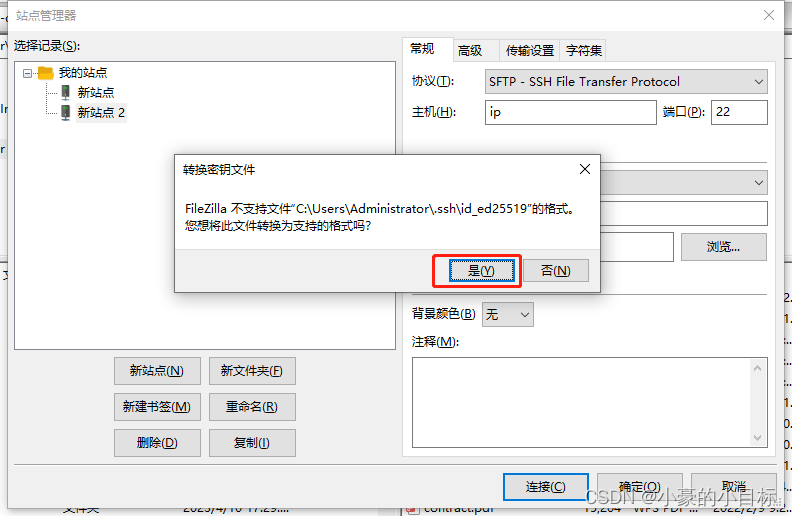Select the 新站点 tree entry

click(x=96, y=92)
